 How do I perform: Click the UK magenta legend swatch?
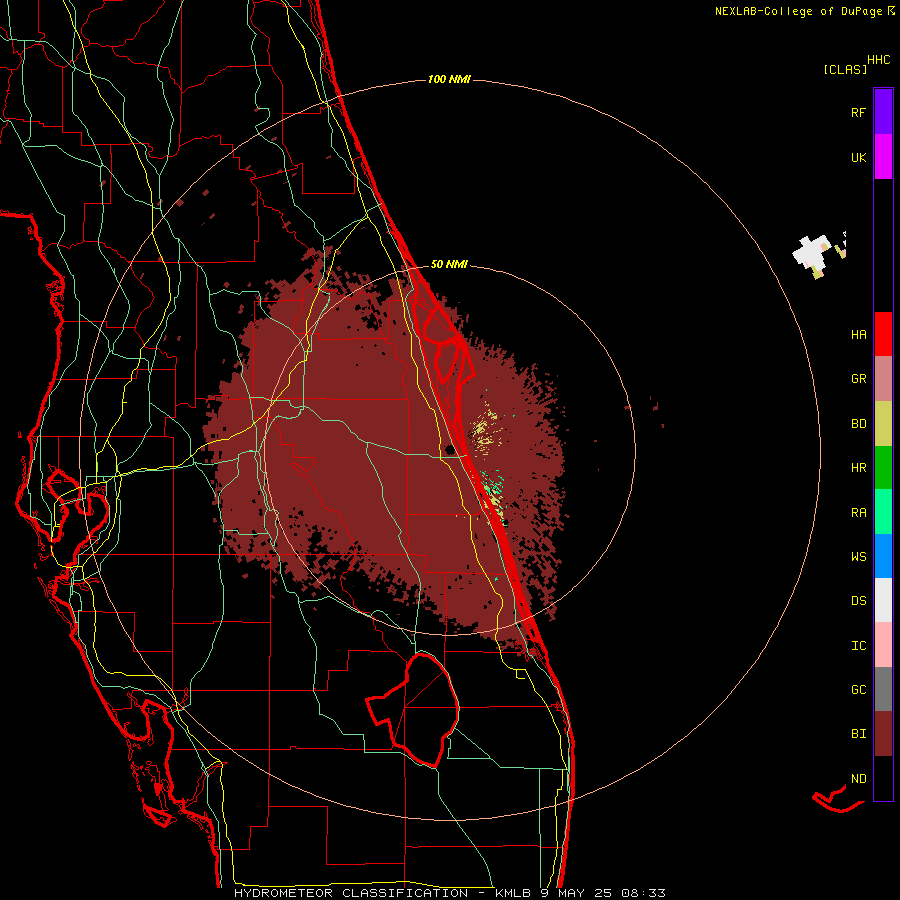tap(883, 157)
